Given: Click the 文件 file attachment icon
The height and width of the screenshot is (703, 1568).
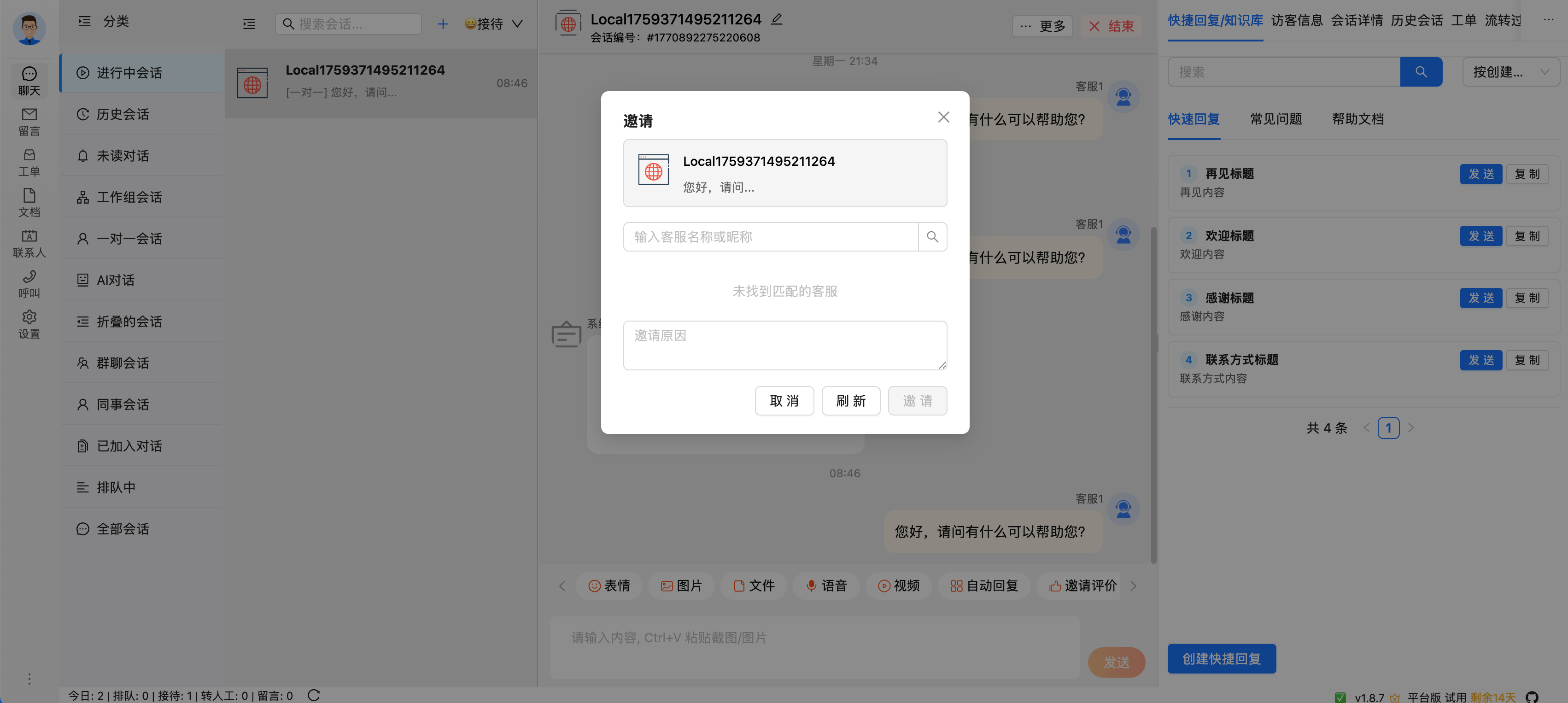Looking at the screenshot, I should (x=753, y=586).
